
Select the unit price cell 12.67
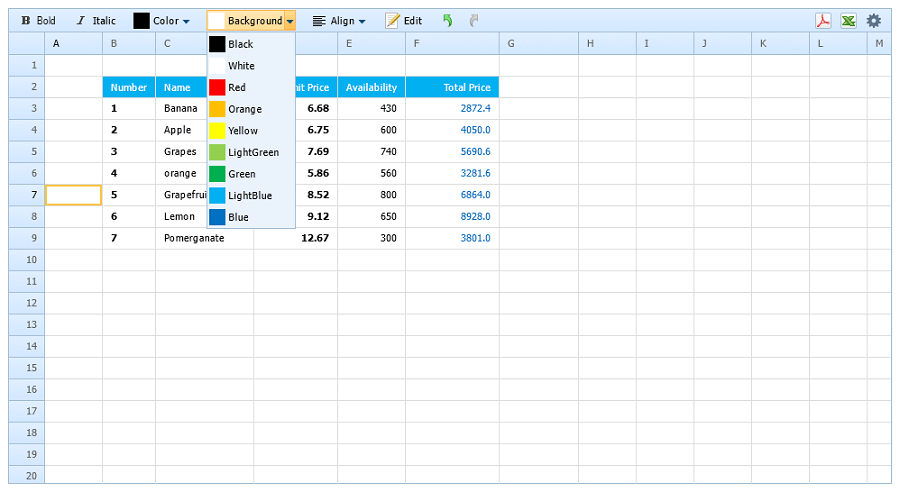pyautogui.click(x=296, y=238)
